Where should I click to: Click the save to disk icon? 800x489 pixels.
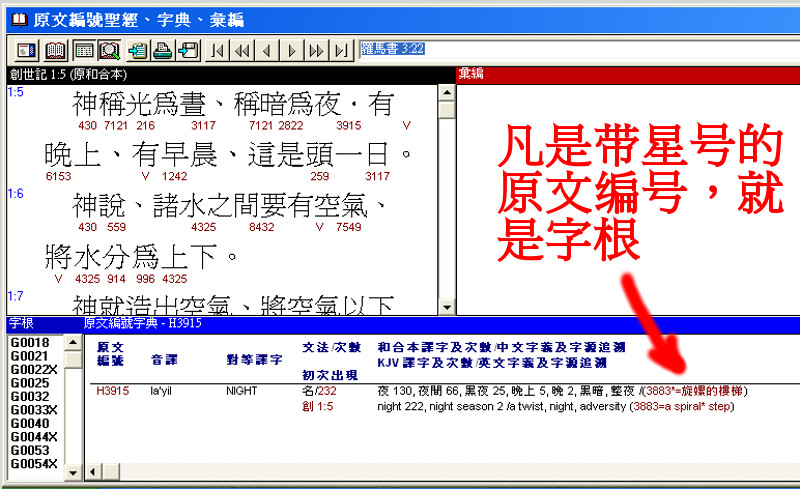188,50
